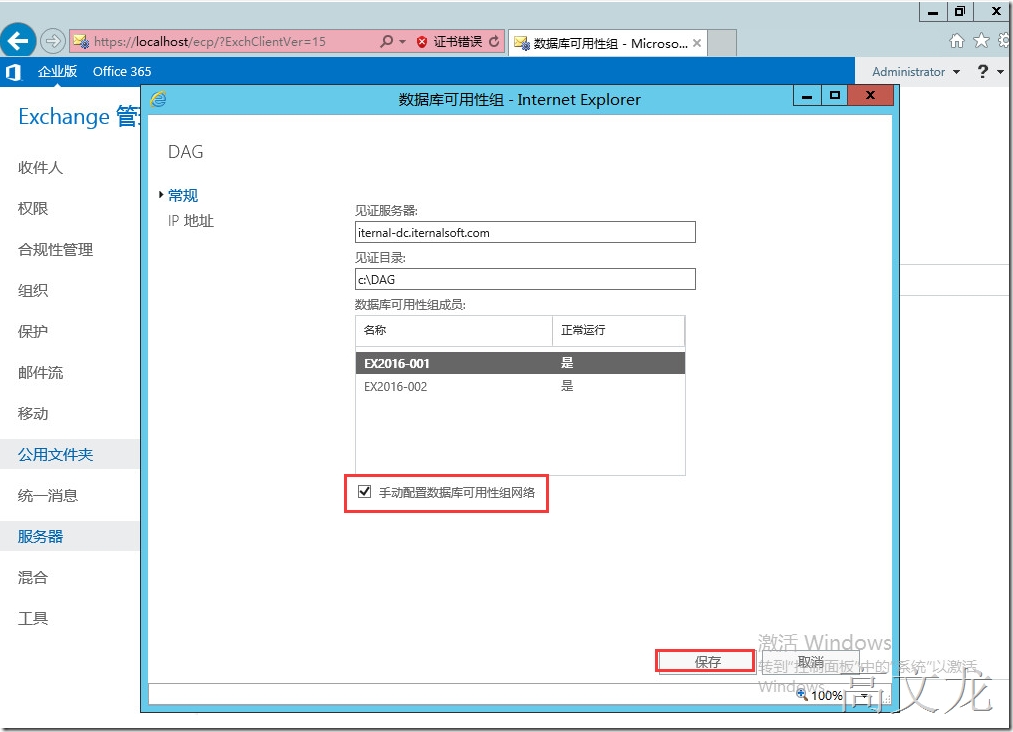Maximize the 数据库可用性组 dialog window
Viewport: 1013px width, 732px height.
point(834,96)
